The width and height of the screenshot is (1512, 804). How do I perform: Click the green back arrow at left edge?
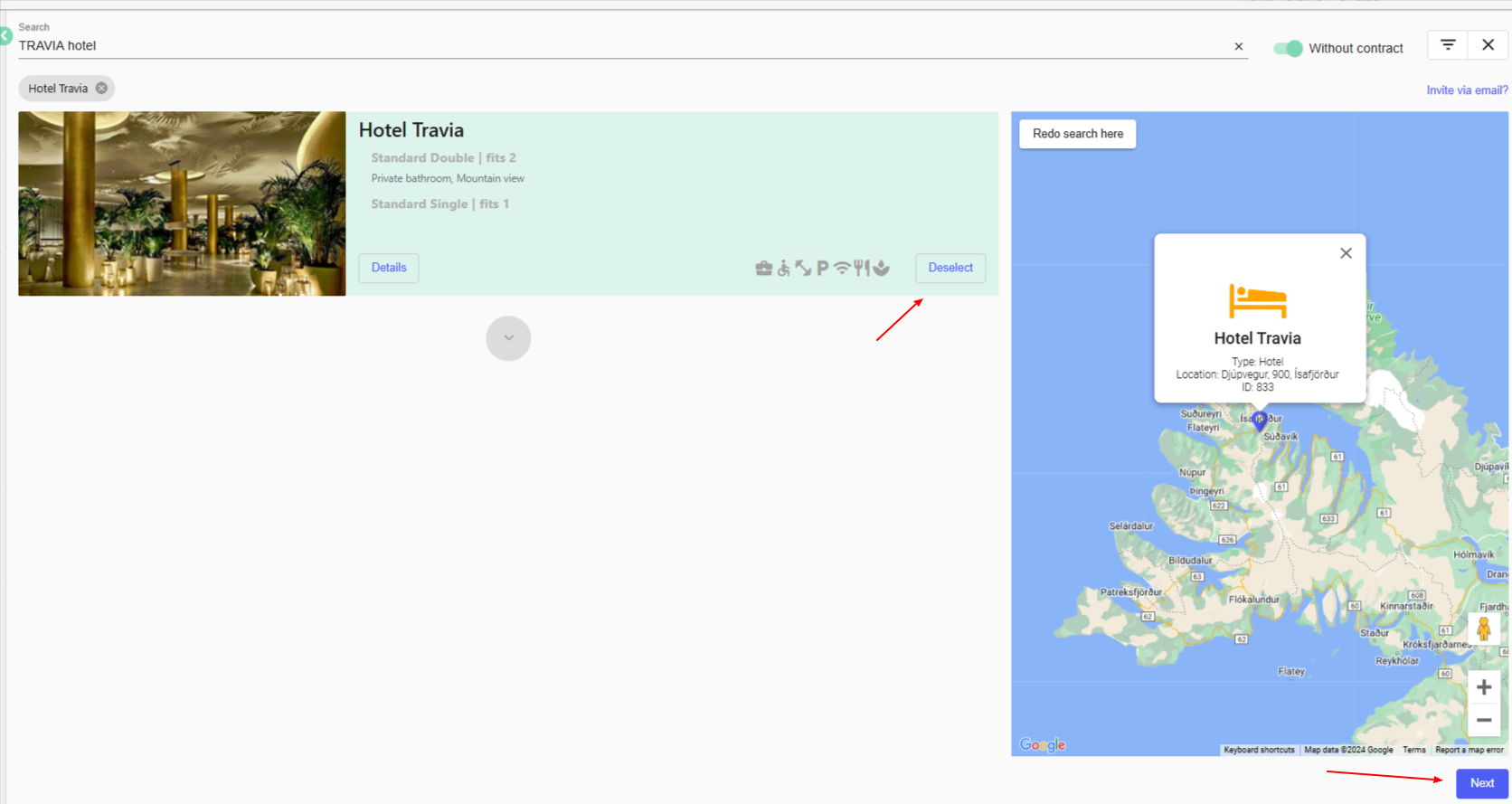click(x=5, y=36)
